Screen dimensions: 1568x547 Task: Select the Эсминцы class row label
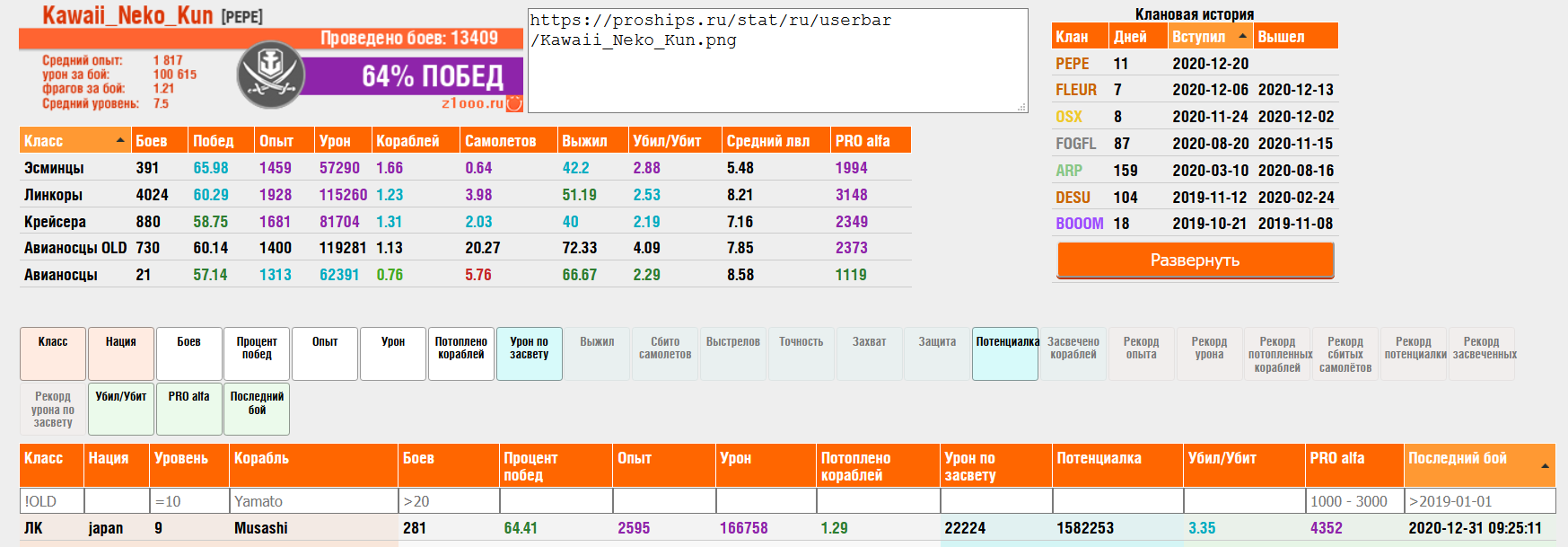54,168
